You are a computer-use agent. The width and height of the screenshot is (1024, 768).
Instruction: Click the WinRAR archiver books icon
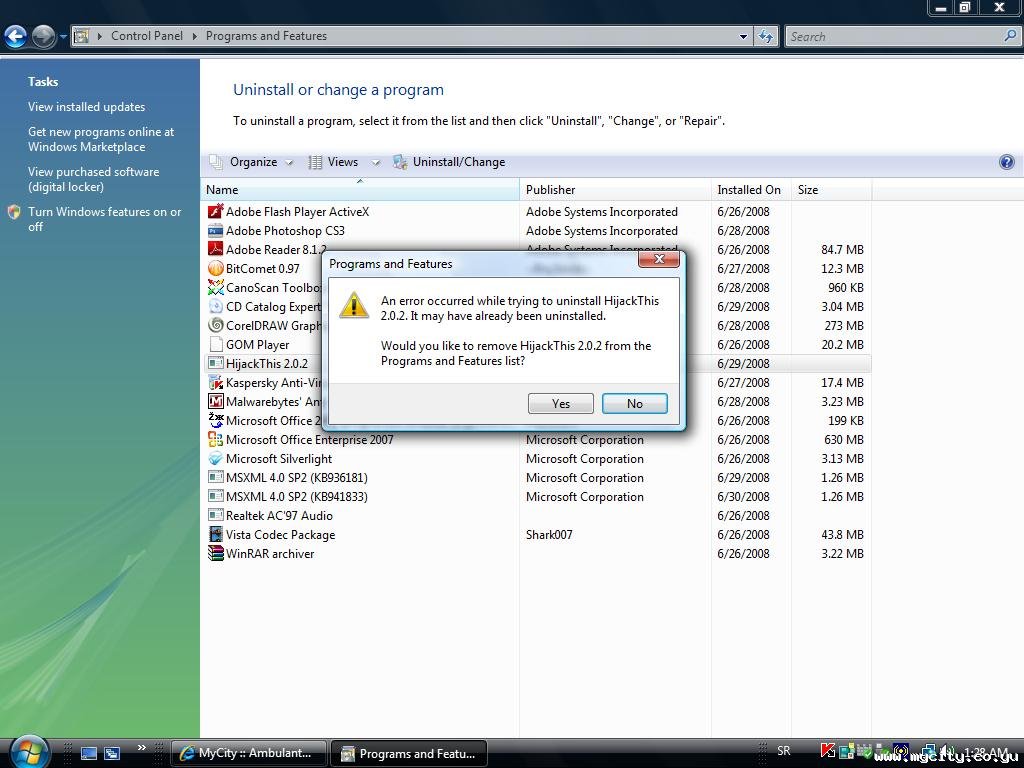216,553
